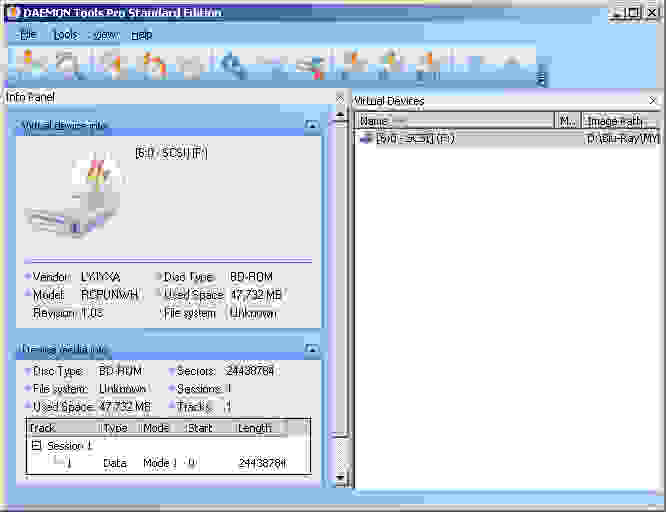
Task: Open the Tools menu
Action: click(65, 34)
